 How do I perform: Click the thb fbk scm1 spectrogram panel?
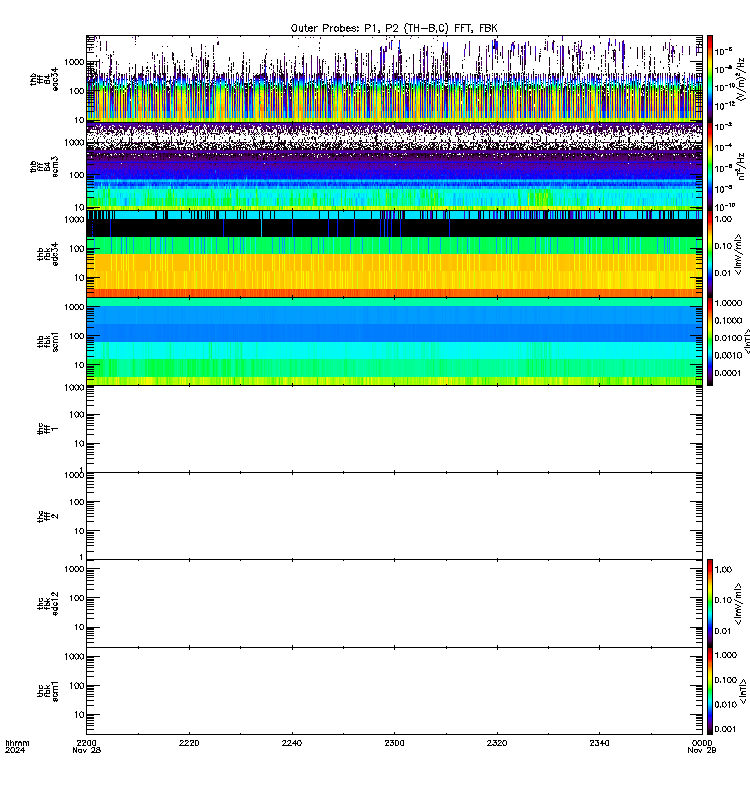[x=394, y=341]
